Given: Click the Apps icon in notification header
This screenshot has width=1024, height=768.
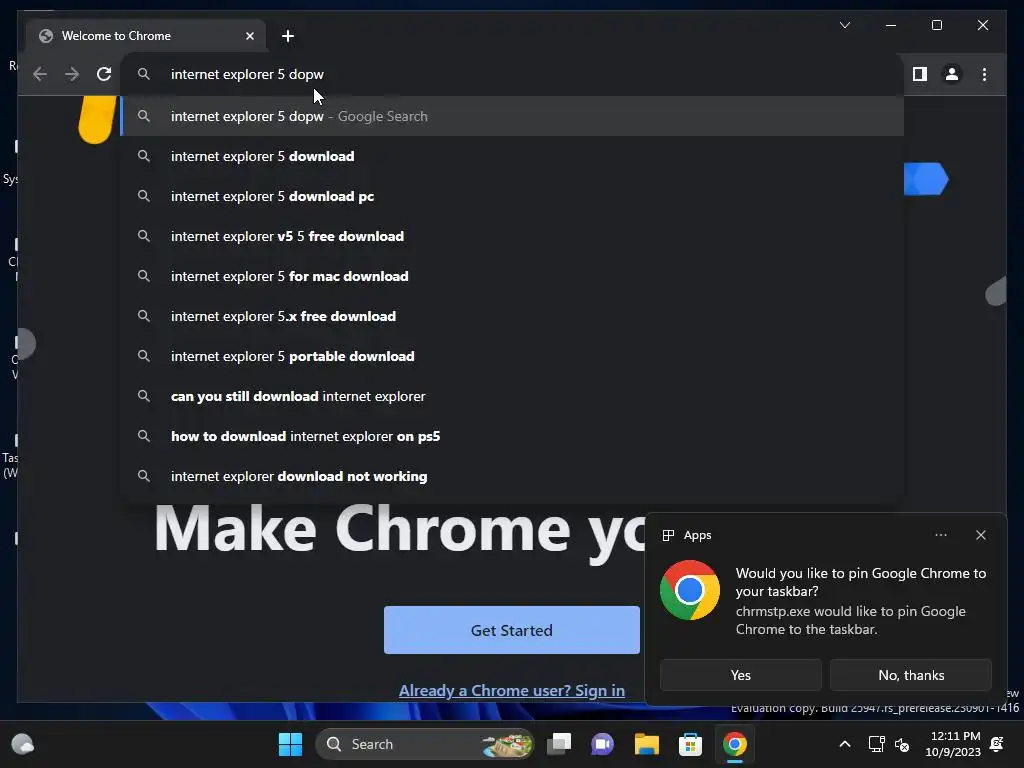Looking at the screenshot, I should 668,536.
